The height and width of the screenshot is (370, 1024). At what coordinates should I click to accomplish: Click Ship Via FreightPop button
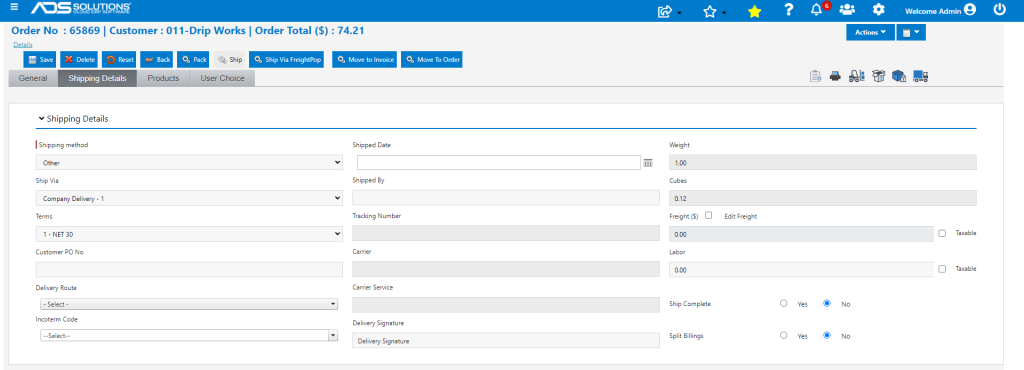287,59
